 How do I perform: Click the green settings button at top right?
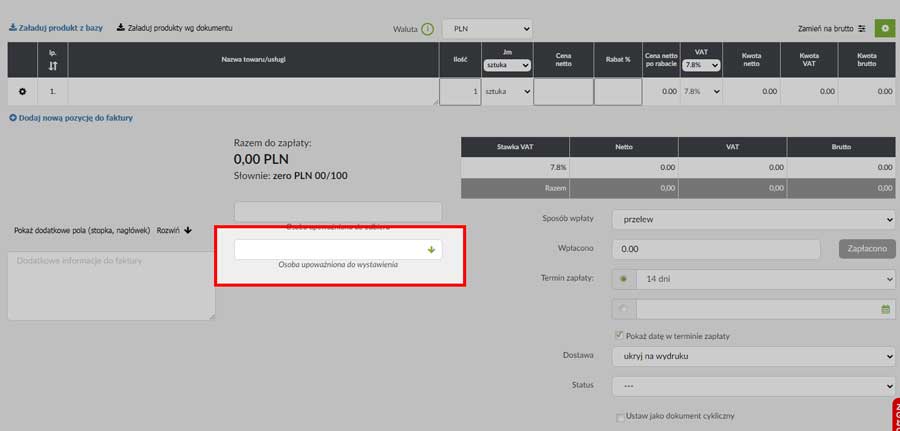884,28
